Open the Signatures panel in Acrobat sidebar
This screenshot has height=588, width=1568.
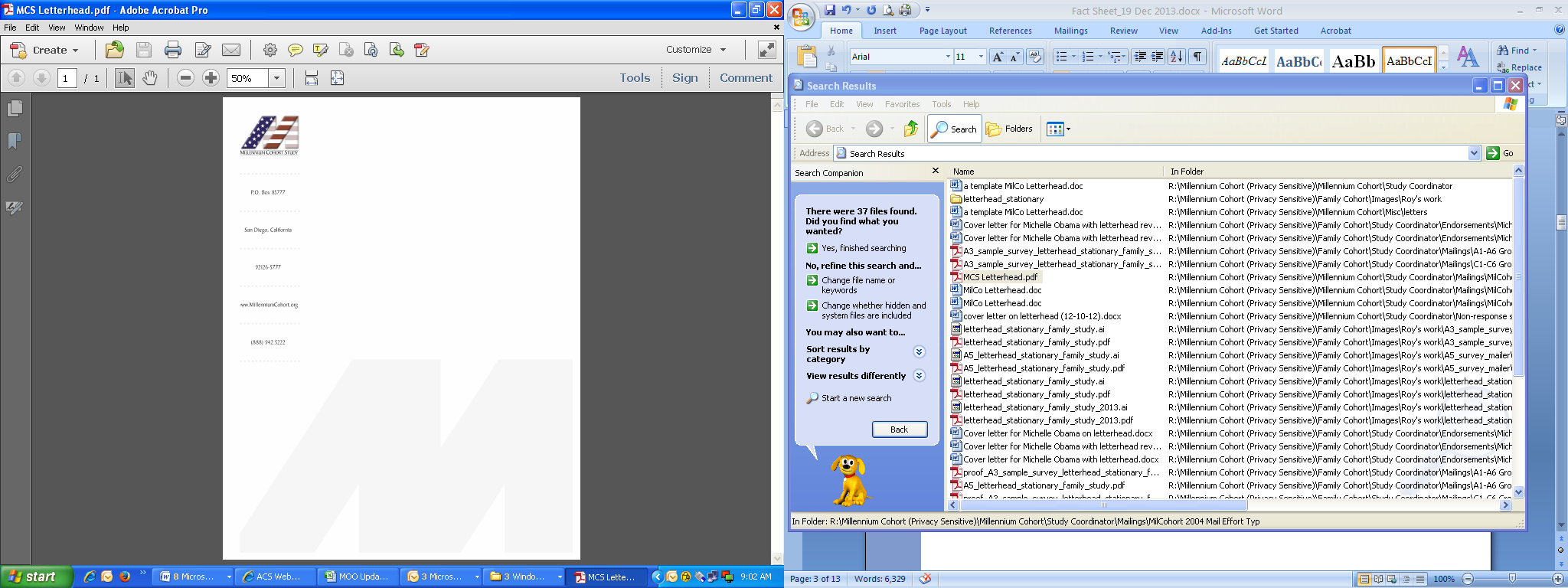tap(15, 207)
